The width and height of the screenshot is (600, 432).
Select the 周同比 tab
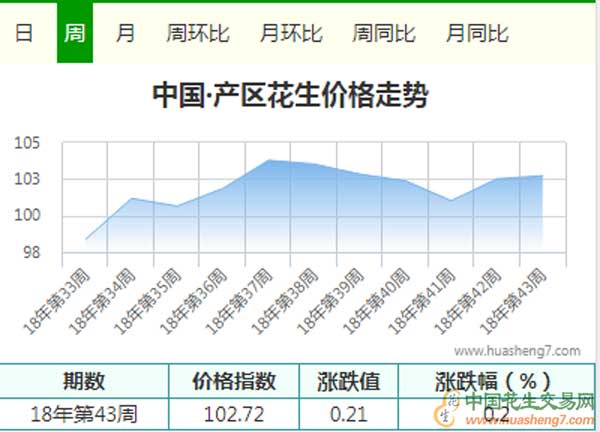[x=384, y=32]
